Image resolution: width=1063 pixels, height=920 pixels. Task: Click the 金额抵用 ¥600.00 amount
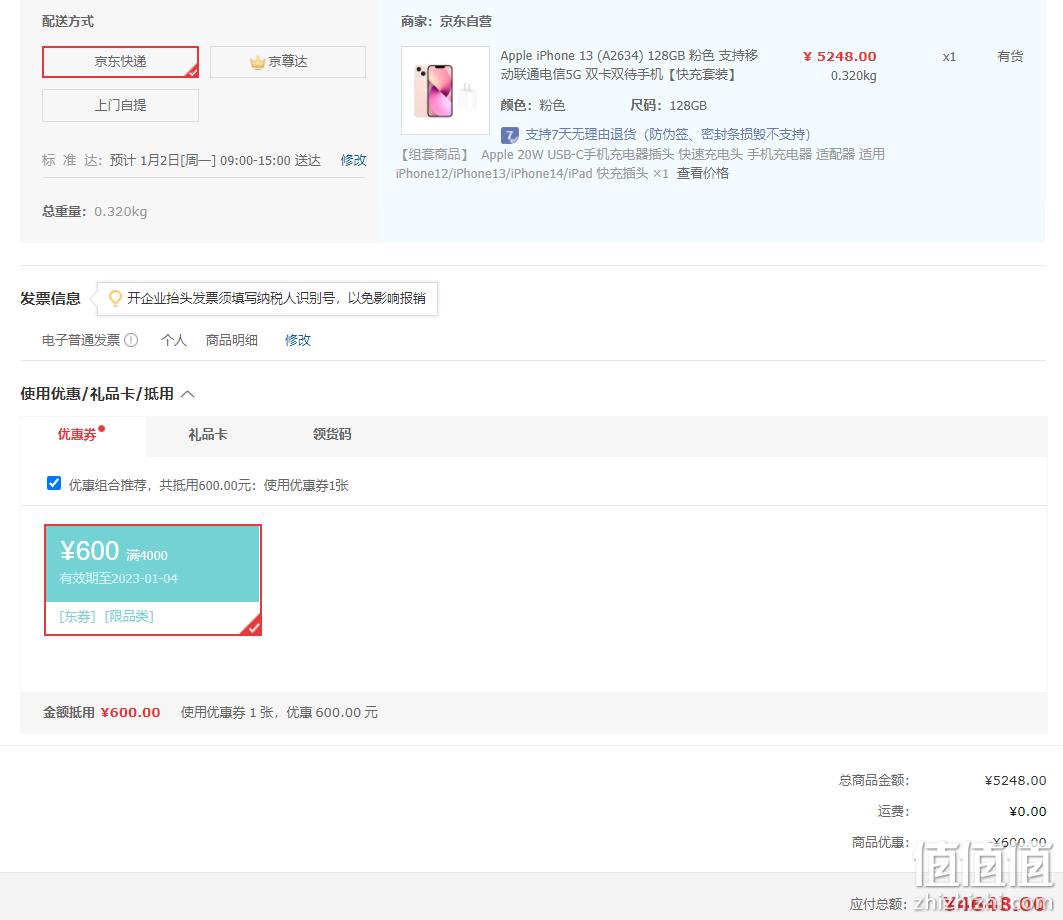[130, 713]
